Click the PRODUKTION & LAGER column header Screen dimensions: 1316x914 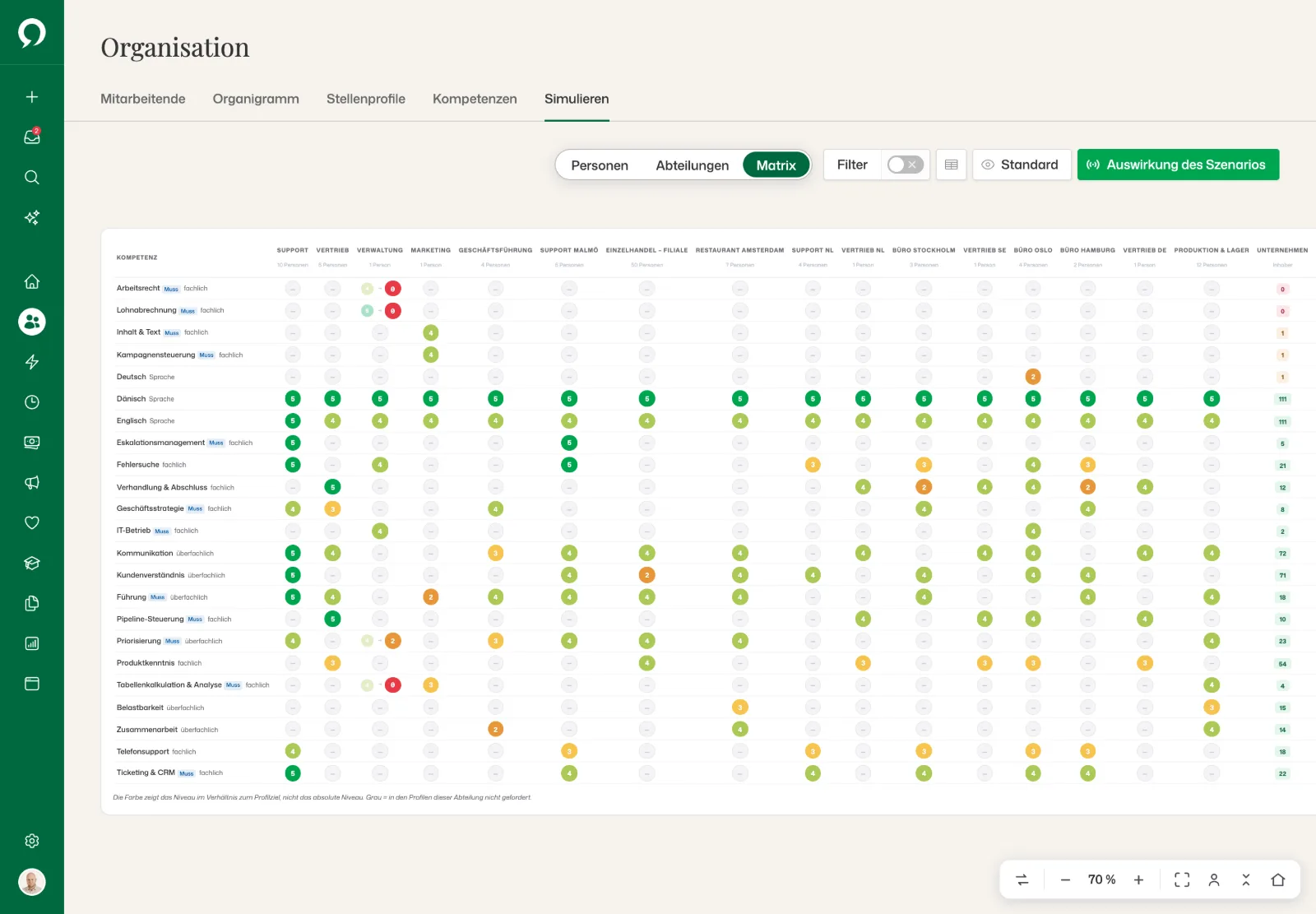(1212, 250)
